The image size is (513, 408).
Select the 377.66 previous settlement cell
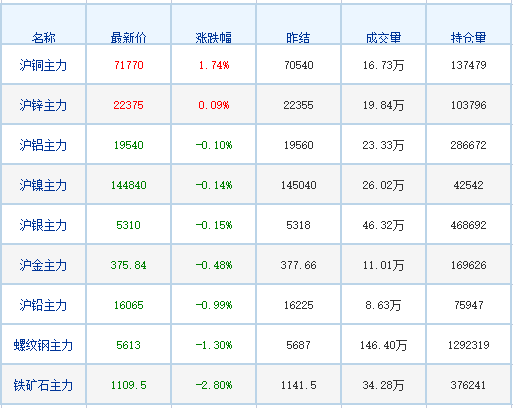coord(298,265)
